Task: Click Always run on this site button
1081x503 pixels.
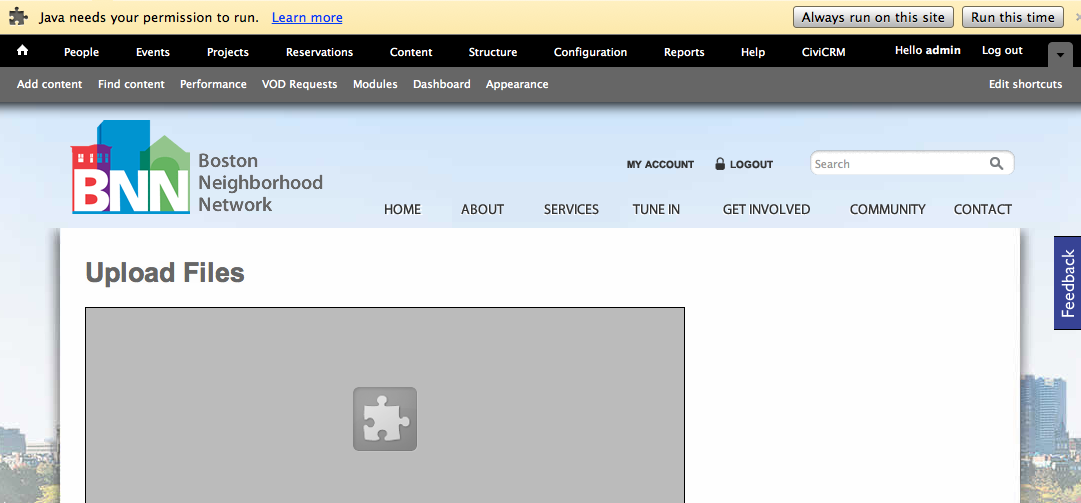Action: 873,17
